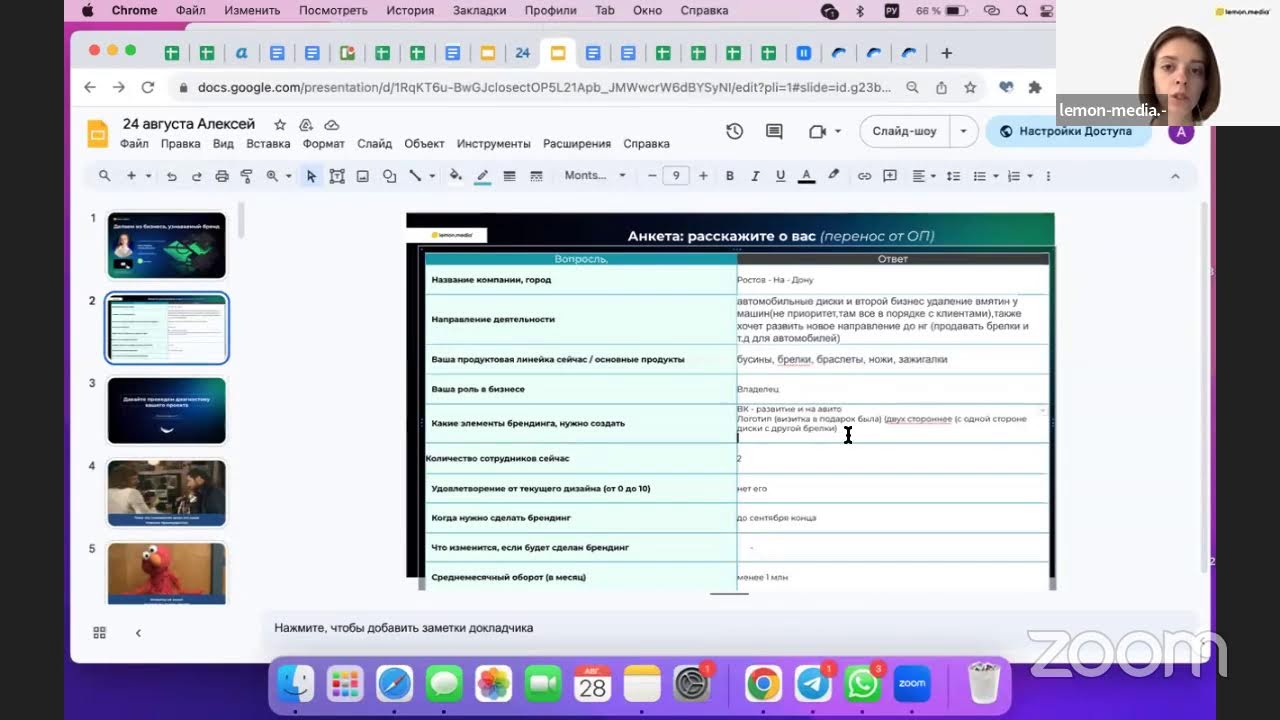
Task: Open the 'Слайд-шоу' options dropdown arrow
Action: 963,131
